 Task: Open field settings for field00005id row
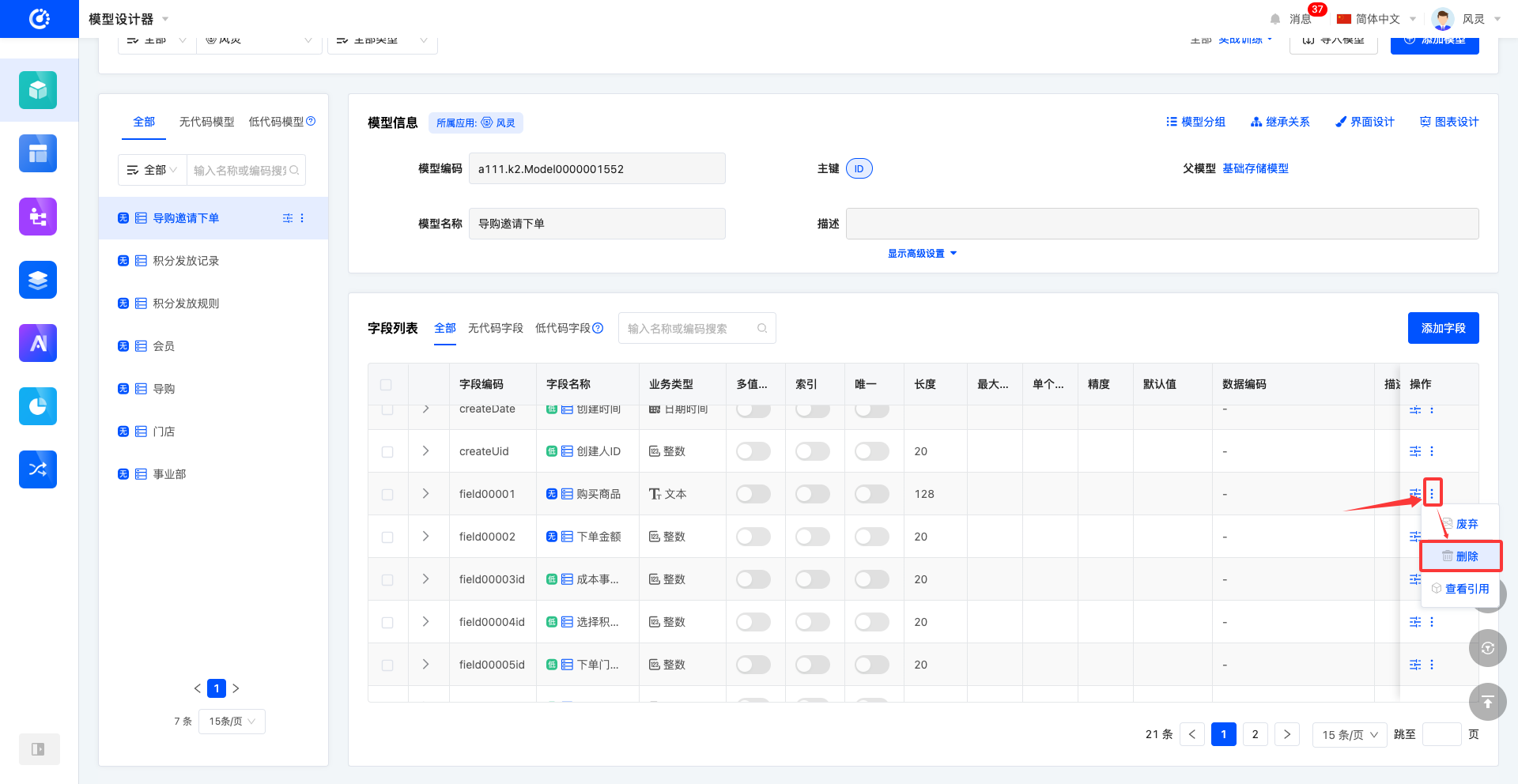(x=1415, y=665)
